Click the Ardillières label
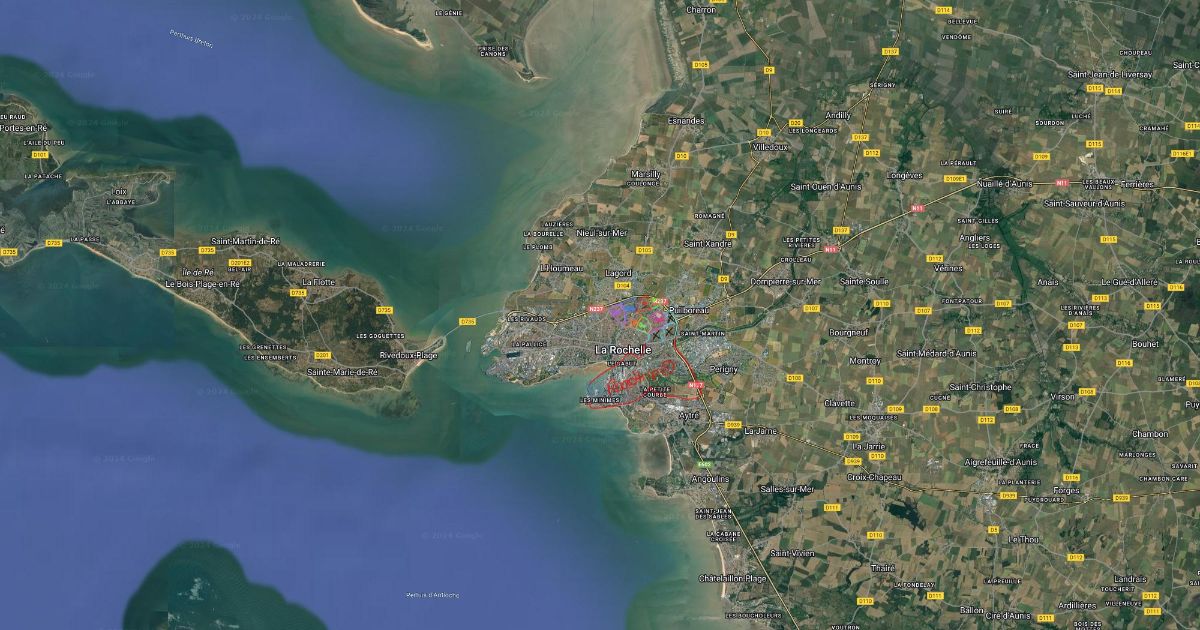This screenshot has height=630, width=1200. [1076, 605]
